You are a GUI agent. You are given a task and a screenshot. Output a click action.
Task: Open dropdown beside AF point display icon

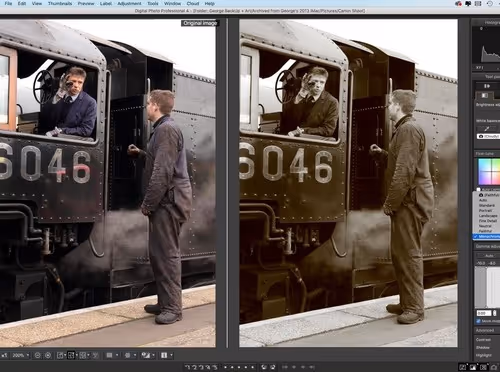[135, 355]
